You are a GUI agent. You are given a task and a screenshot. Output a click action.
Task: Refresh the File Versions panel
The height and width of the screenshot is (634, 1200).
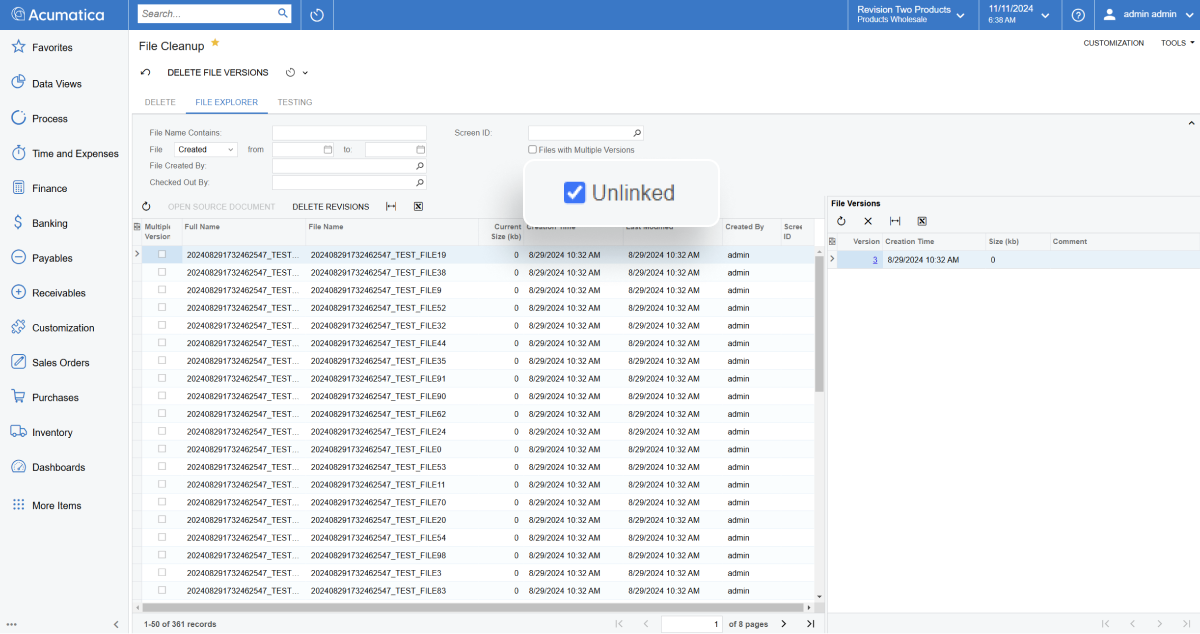tap(841, 221)
